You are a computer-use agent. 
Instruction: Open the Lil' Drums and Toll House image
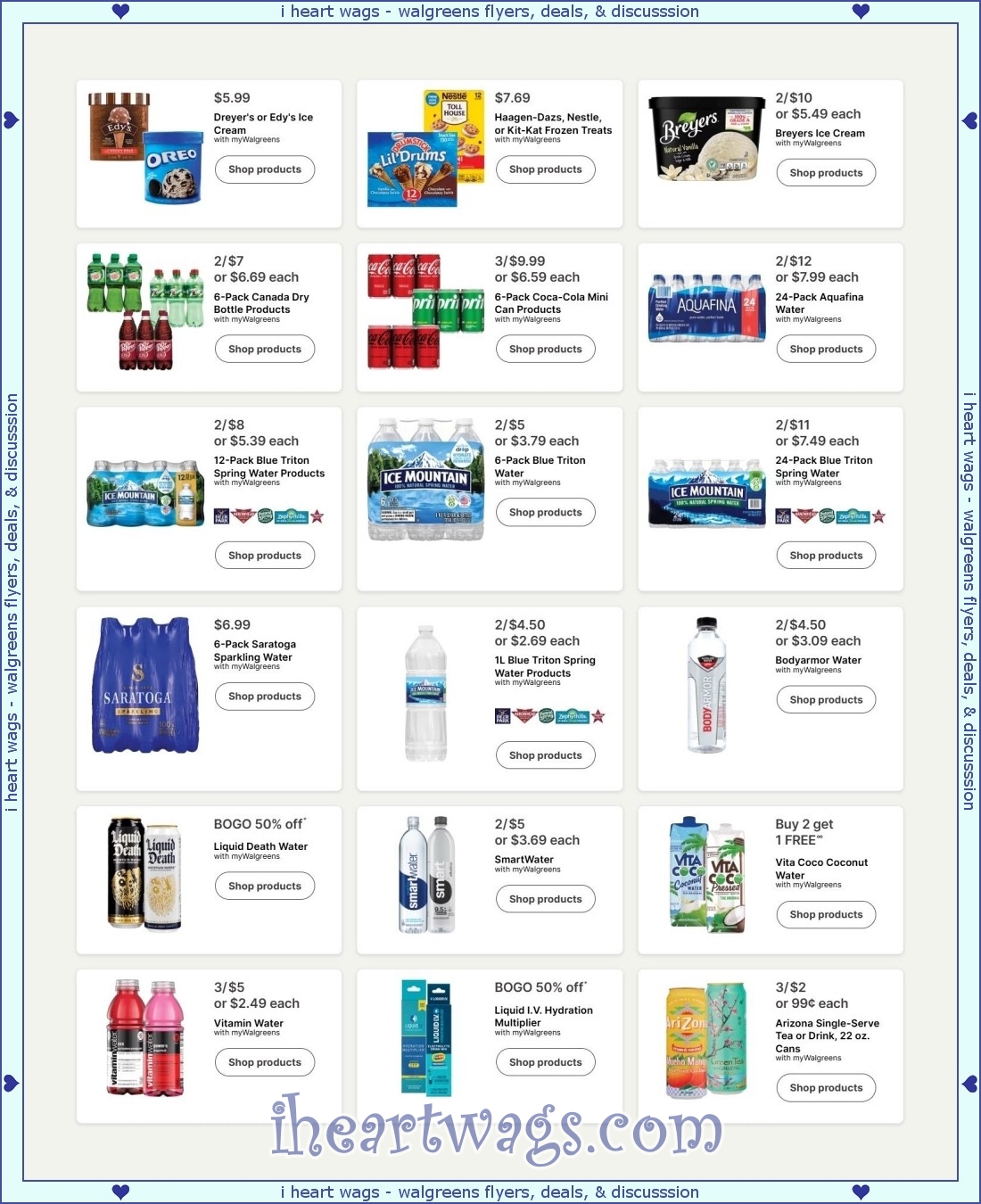click(x=426, y=148)
